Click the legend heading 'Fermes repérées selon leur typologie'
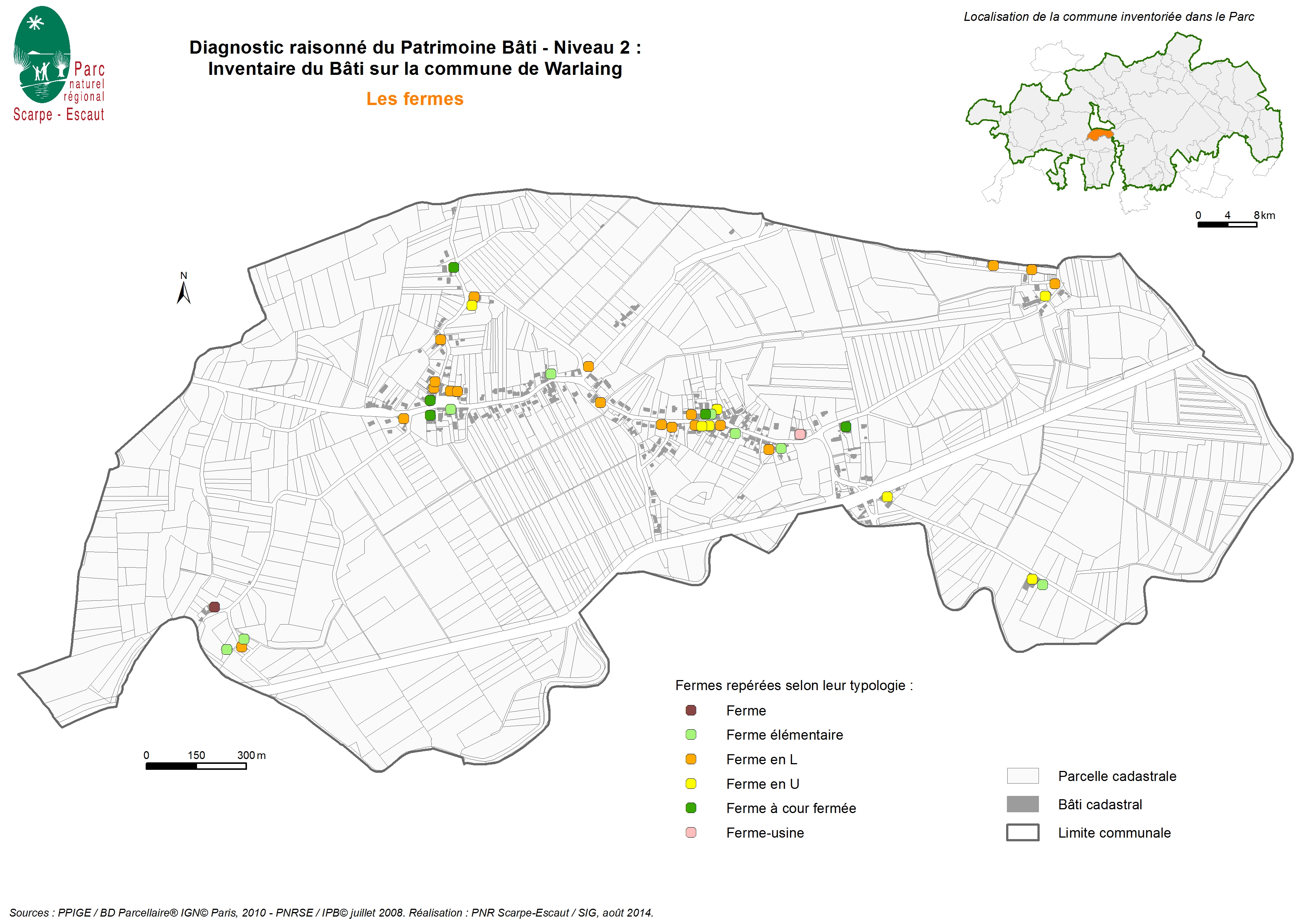Image resolution: width=1306 pixels, height=924 pixels. point(794,685)
